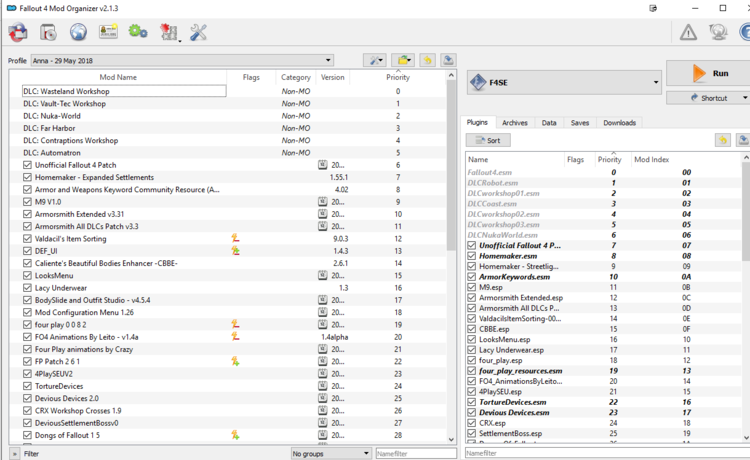The width and height of the screenshot is (750, 460).
Task: Click the executables gears icon
Action: tap(138, 32)
